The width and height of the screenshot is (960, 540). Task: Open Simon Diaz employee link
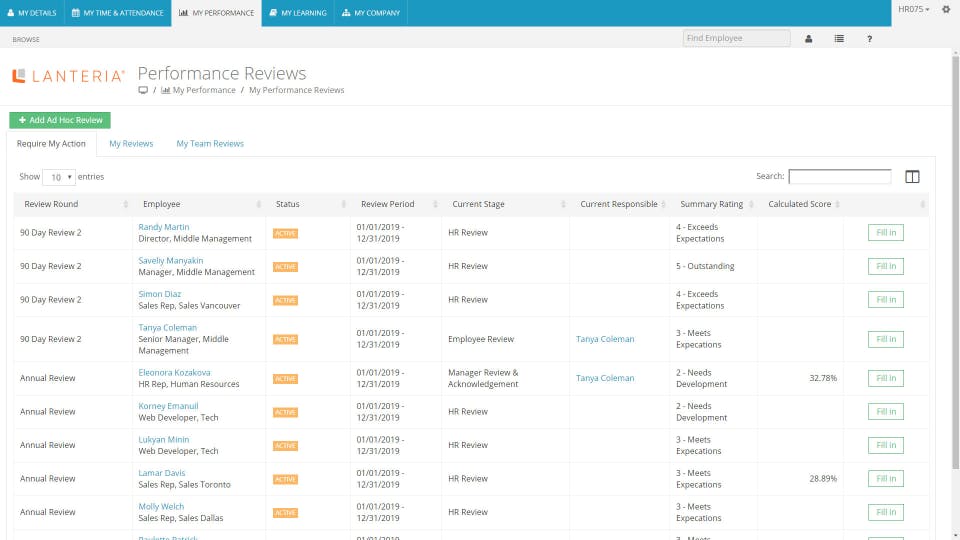(160, 294)
